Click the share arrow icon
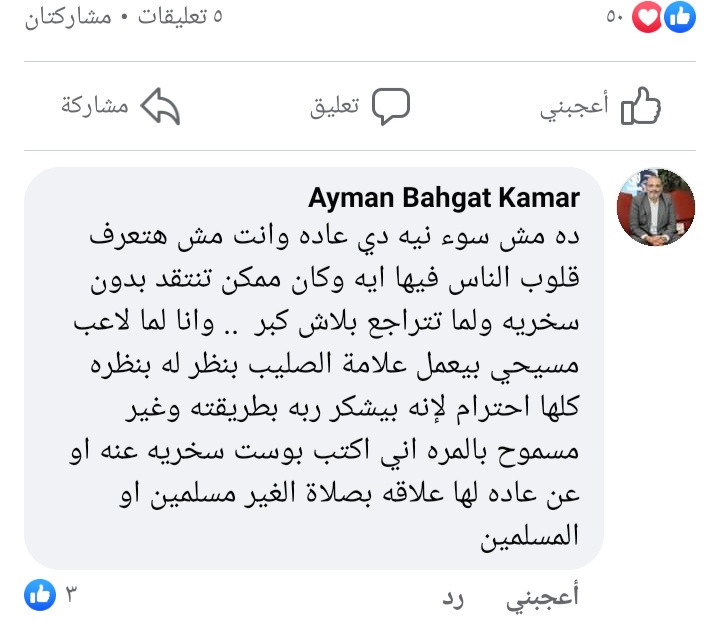 tap(160, 106)
